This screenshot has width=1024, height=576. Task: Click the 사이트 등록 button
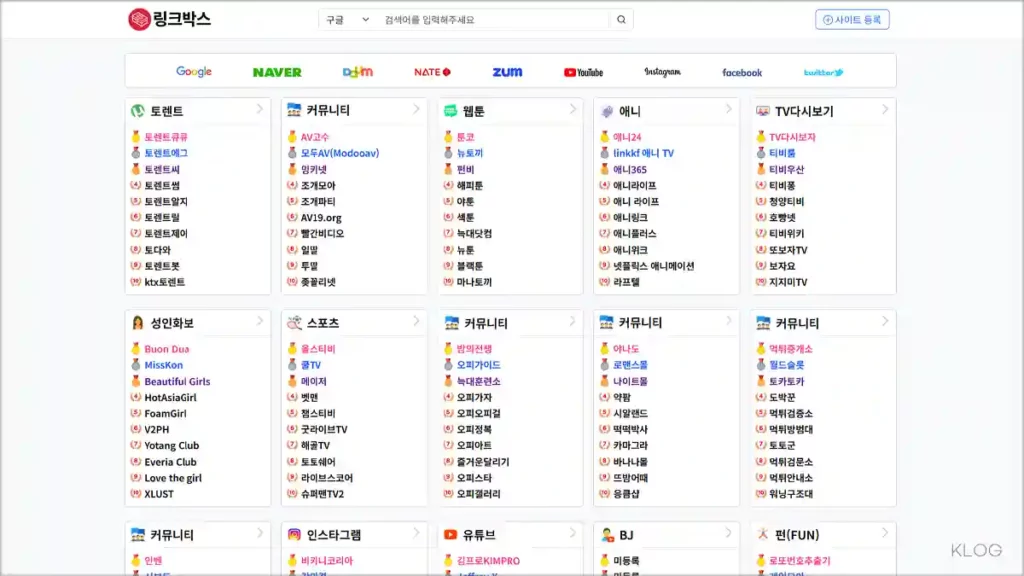click(852, 20)
